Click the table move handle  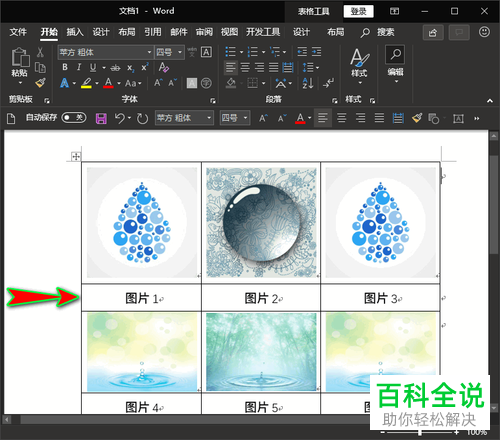76,156
